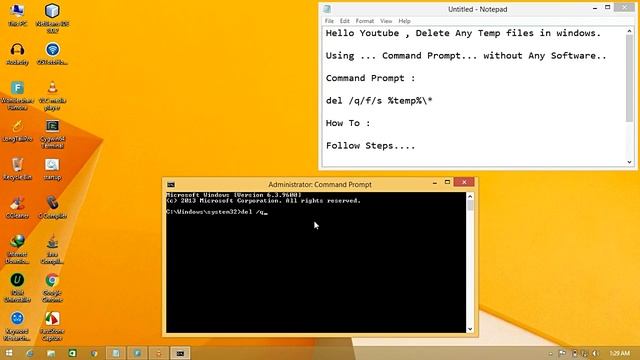The width and height of the screenshot is (640, 360).
Task: Click the green app icon on taskbar
Action: pos(72,353)
